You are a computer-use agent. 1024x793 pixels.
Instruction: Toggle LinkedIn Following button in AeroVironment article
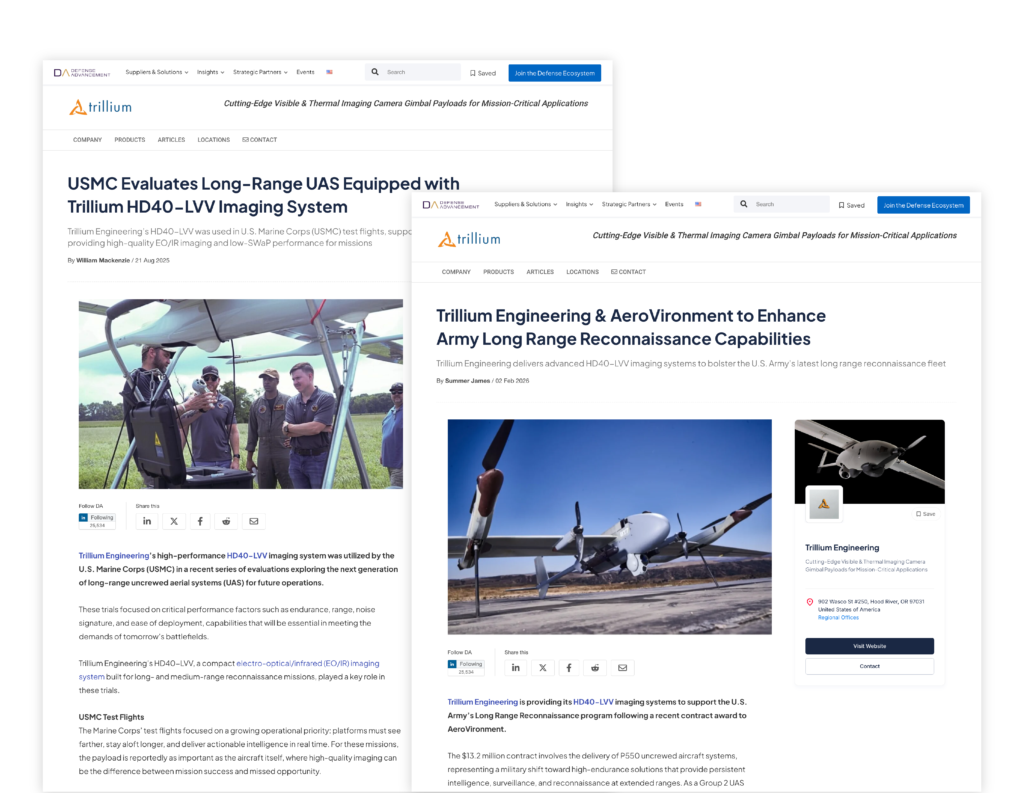coord(466,664)
